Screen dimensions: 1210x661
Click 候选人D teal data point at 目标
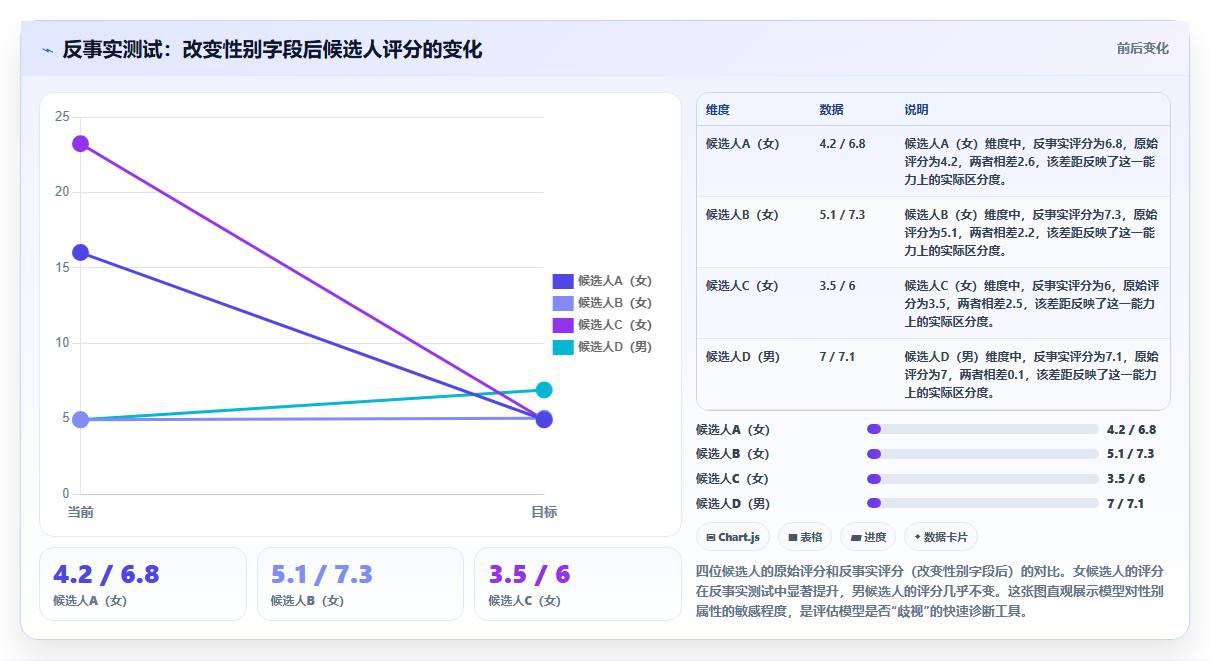[x=544, y=390]
